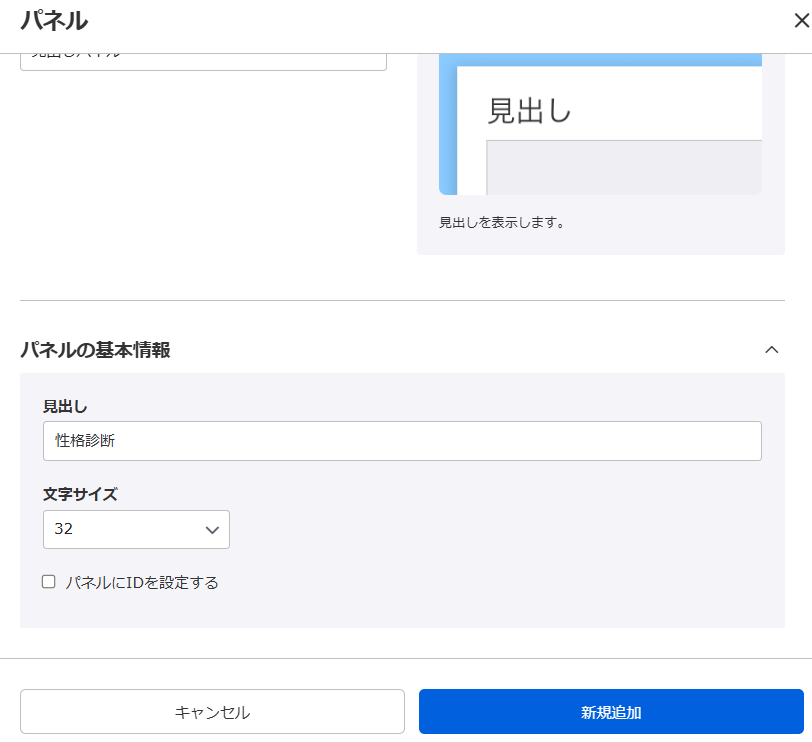Image resolution: width=812 pixels, height=742 pixels.
Task: Click the value 32 in font size selector
Action: click(x=64, y=530)
